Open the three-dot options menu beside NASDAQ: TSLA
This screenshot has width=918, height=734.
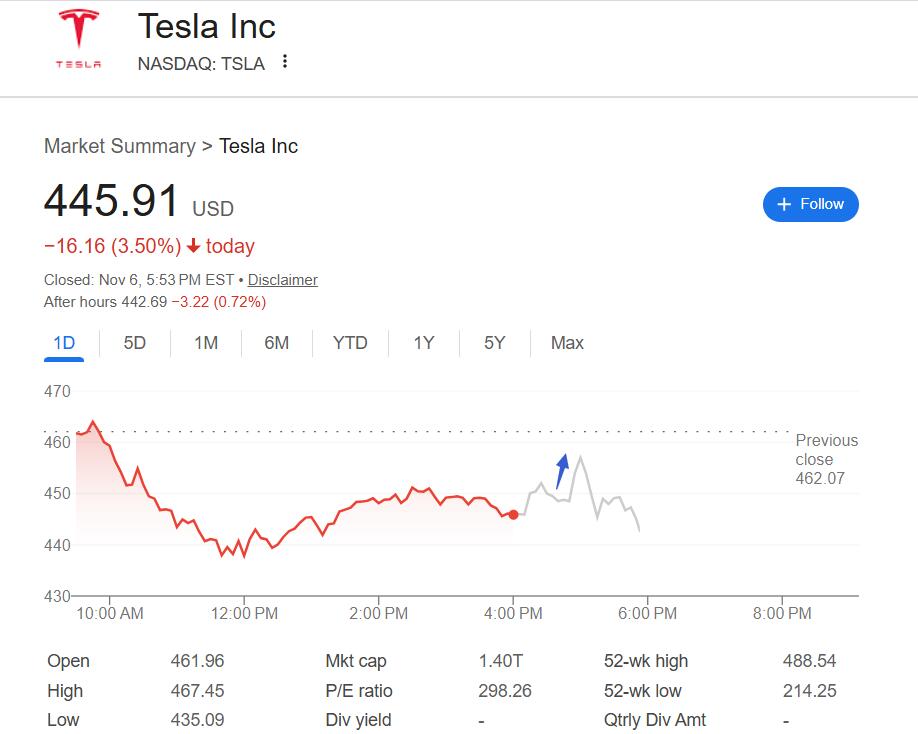tap(285, 62)
